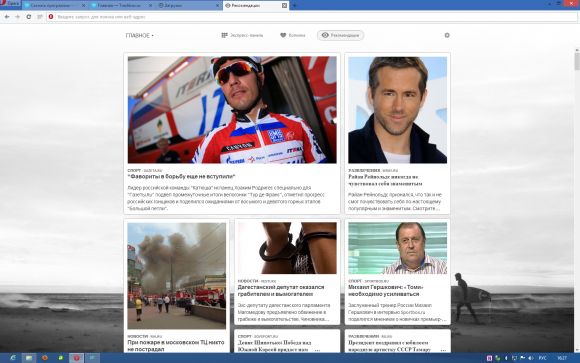The width and height of the screenshot is (580, 363).
Task: Click the new tab plus button
Action: (294, 6)
